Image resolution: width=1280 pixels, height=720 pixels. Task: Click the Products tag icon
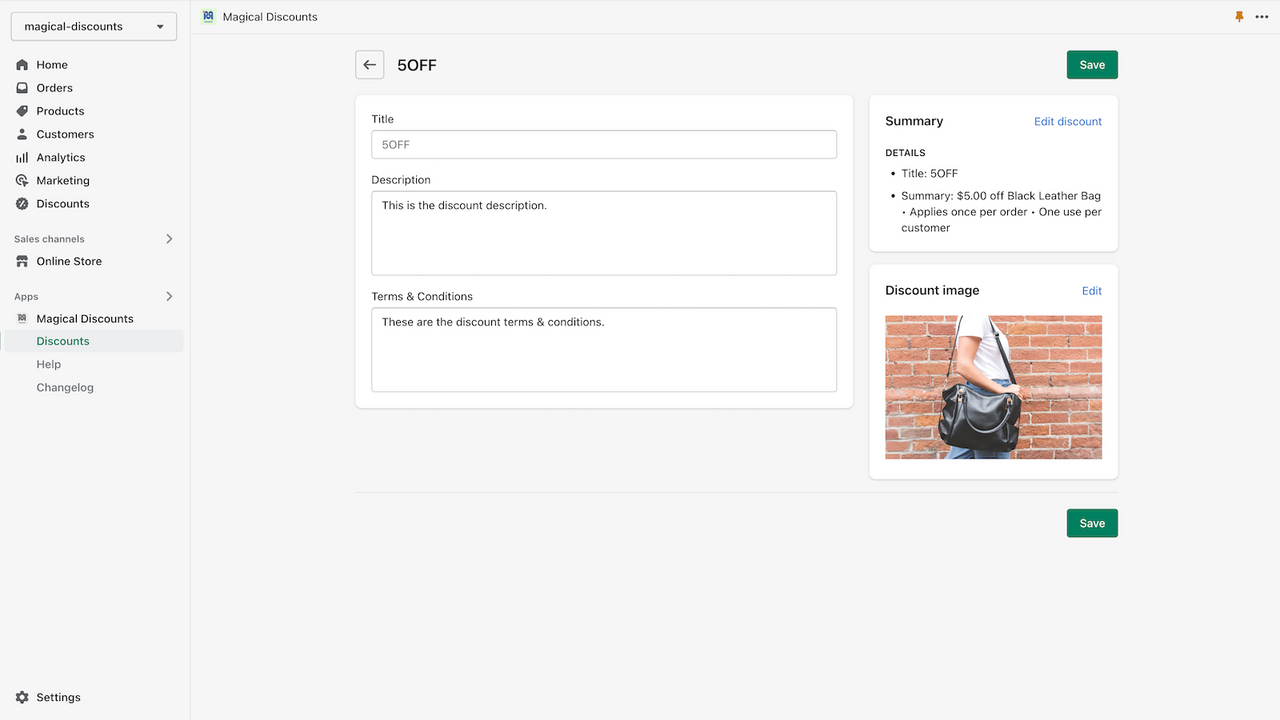(x=22, y=111)
